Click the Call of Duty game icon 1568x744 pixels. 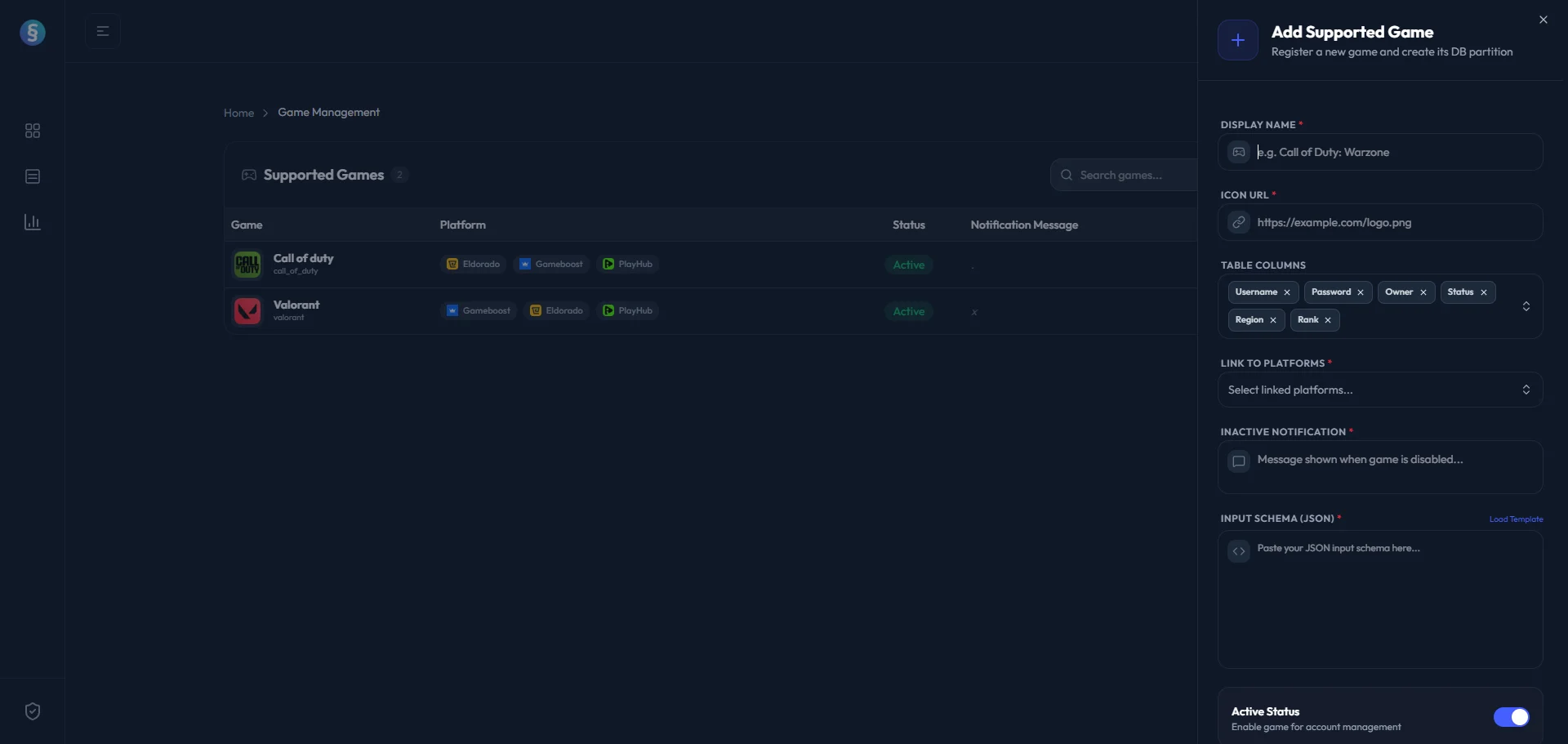[247, 265]
